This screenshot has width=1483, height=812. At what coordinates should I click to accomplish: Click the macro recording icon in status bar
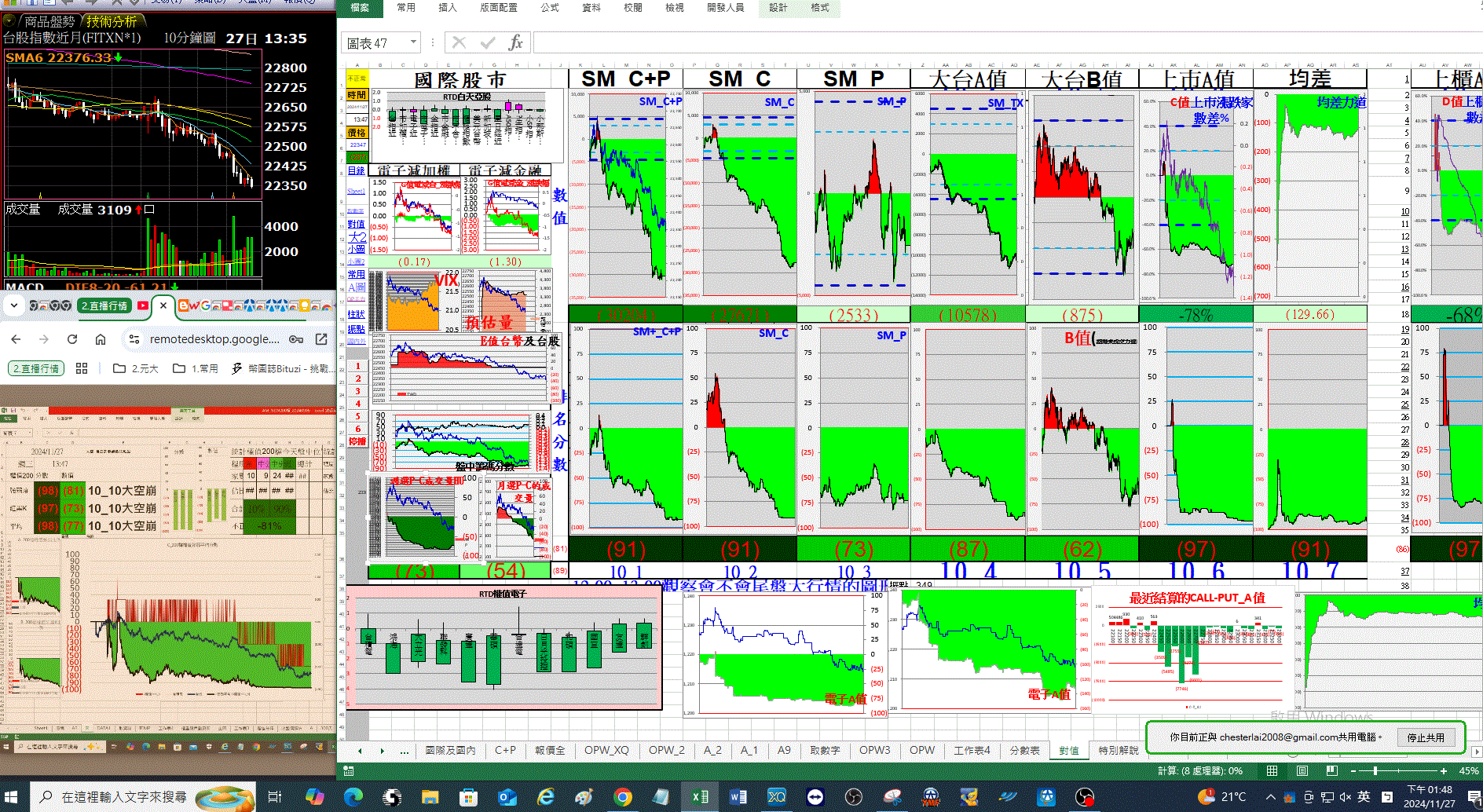pyautogui.click(x=349, y=771)
